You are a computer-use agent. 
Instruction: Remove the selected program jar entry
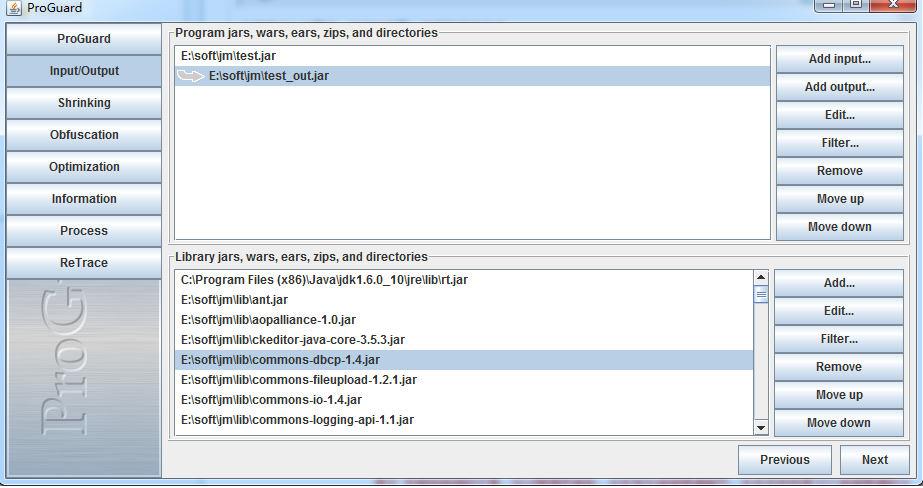tap(839, 171)
